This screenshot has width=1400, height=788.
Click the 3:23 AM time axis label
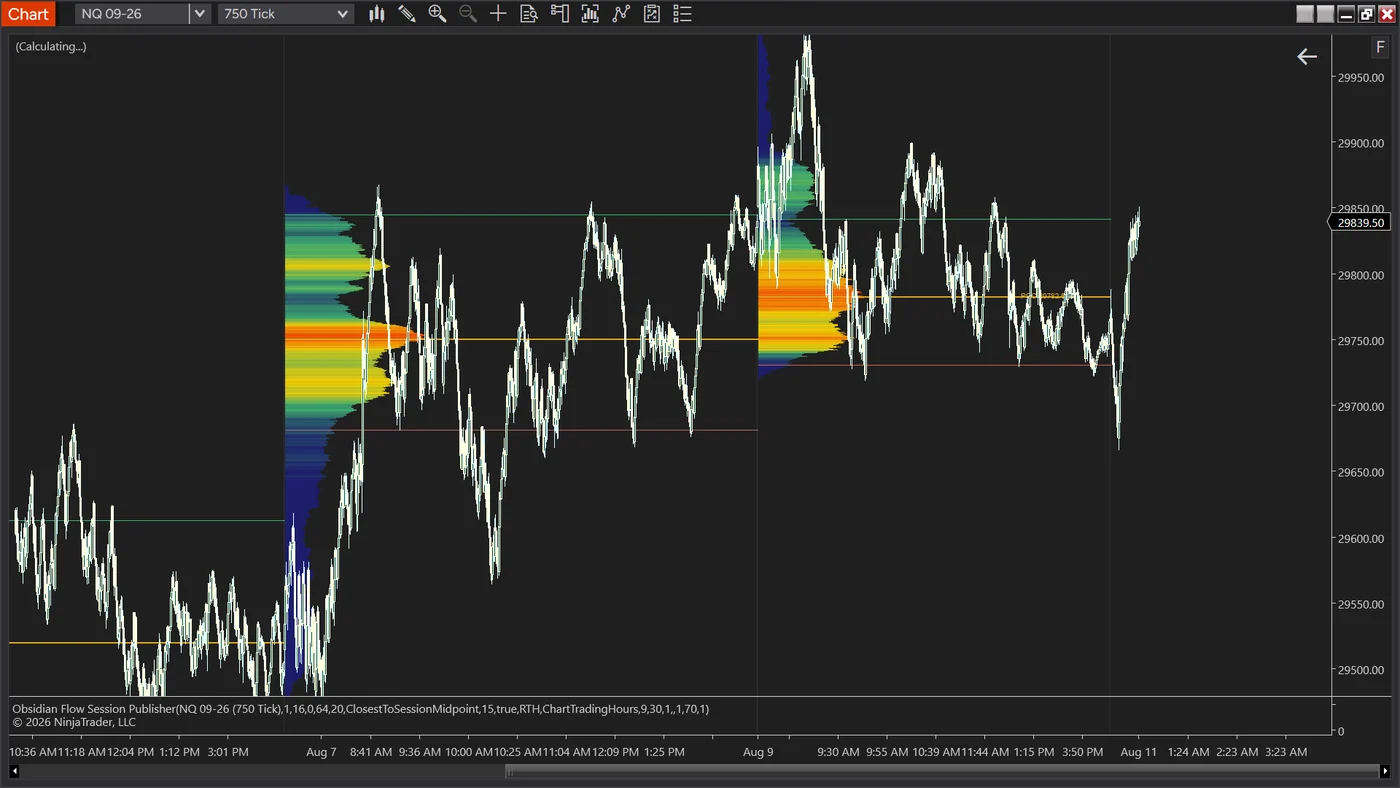[1285, 752]
